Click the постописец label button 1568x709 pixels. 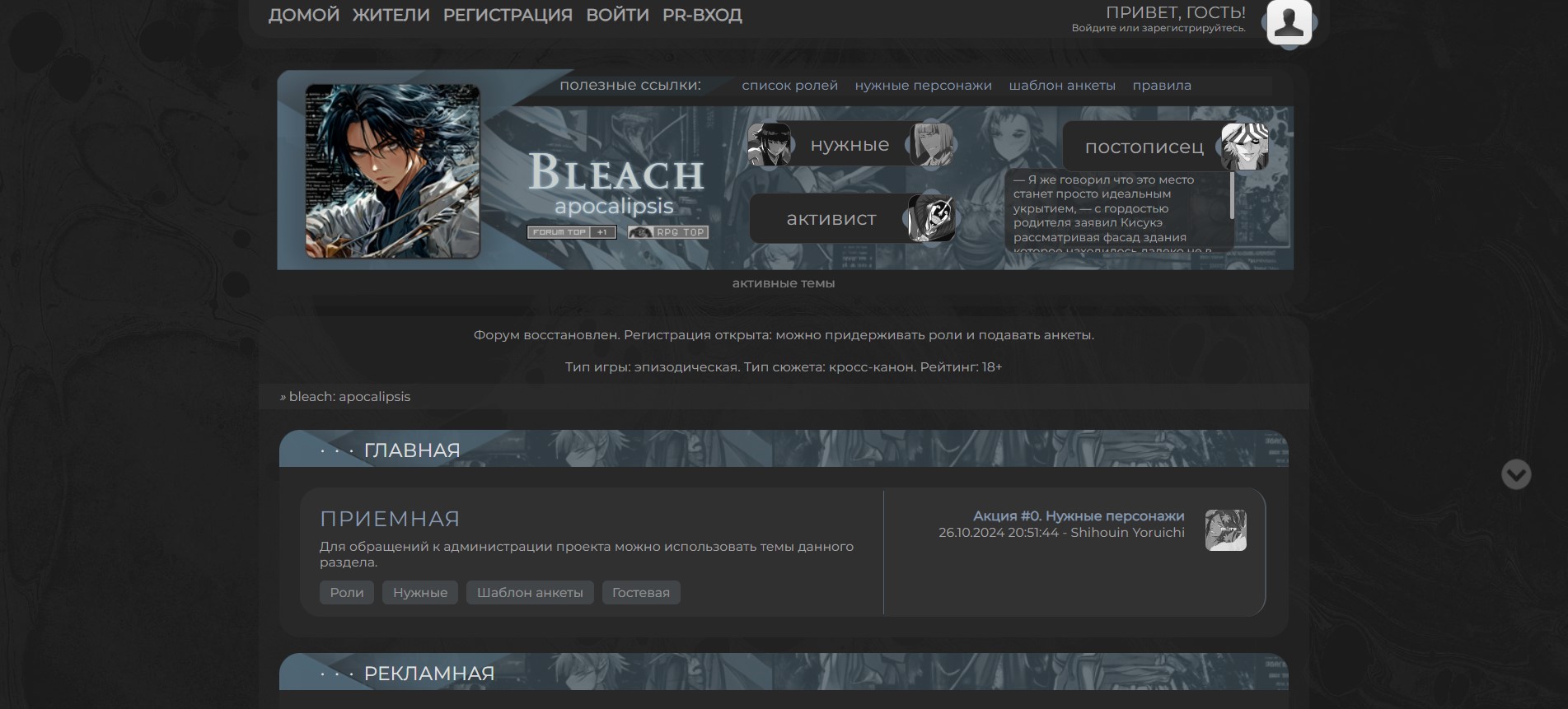pos(1144,147)
